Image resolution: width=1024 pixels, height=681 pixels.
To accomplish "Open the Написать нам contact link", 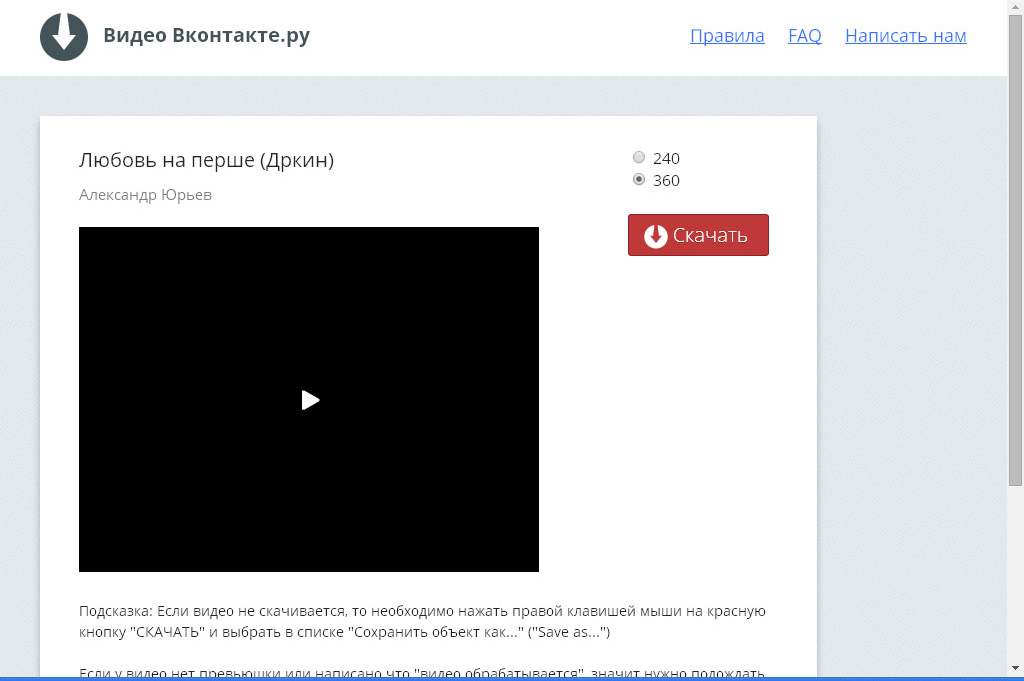I will pos(905,36).
